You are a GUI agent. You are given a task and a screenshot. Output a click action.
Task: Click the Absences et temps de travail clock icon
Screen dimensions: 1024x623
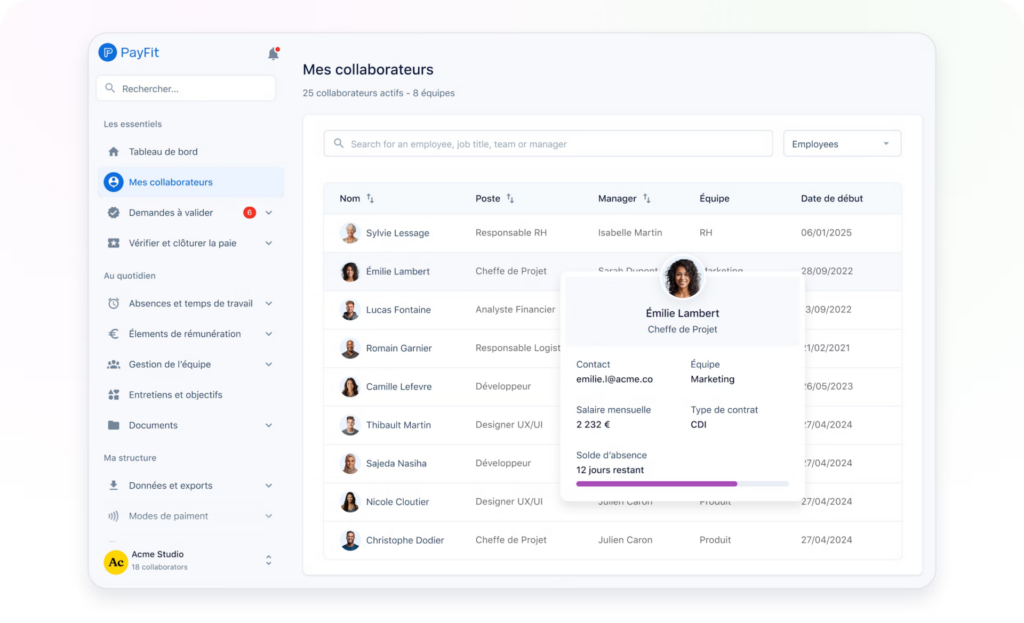(112, 303)
